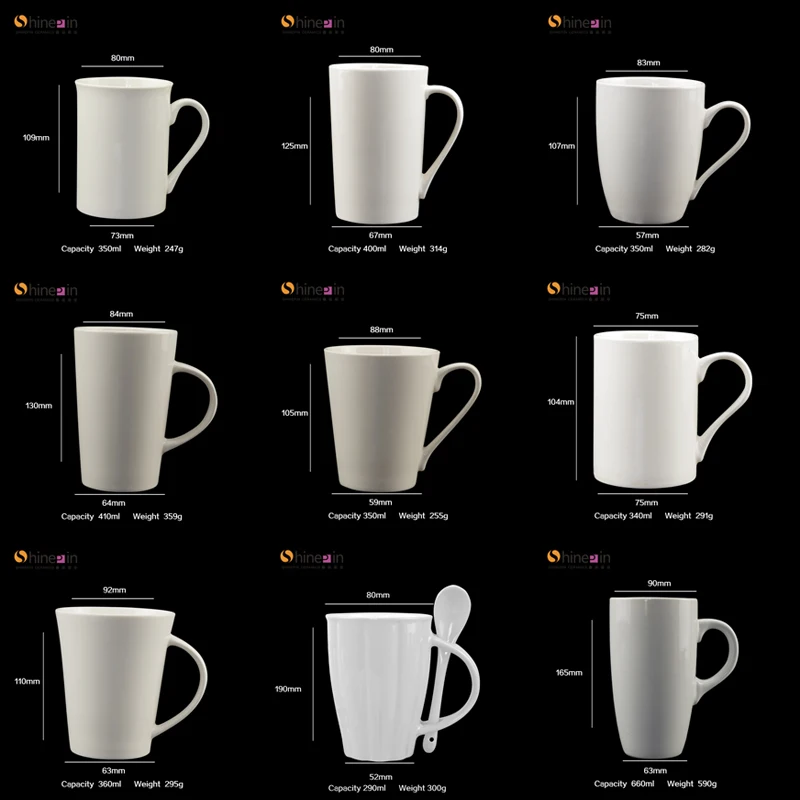Click the Weight 590g label
This screenshot has width=800, height=800.
pos(691,783)
